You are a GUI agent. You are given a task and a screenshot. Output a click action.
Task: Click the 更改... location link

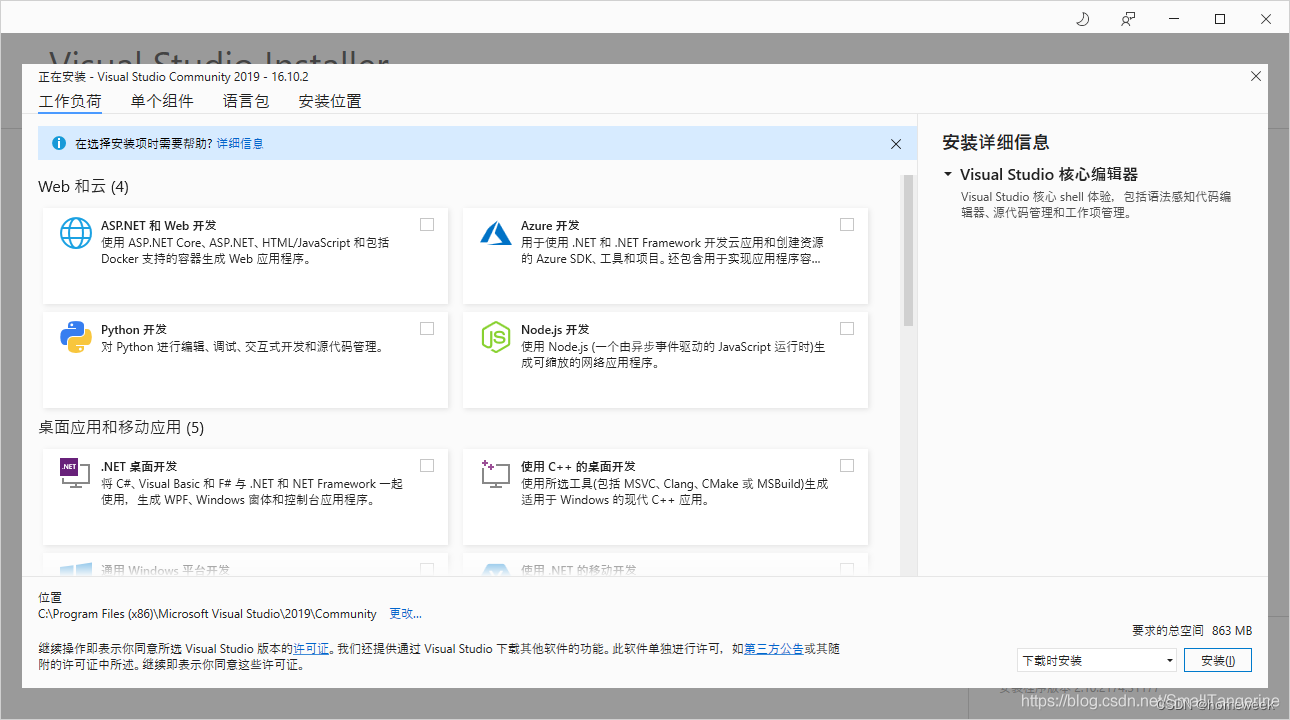(x=405, y=614)
